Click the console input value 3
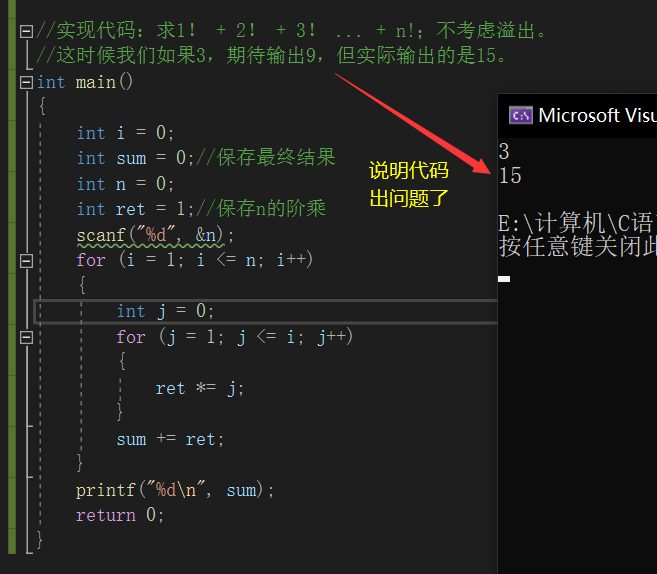Image resolution: width=657 pixels, height=574 pixels. tap(504, 152)
